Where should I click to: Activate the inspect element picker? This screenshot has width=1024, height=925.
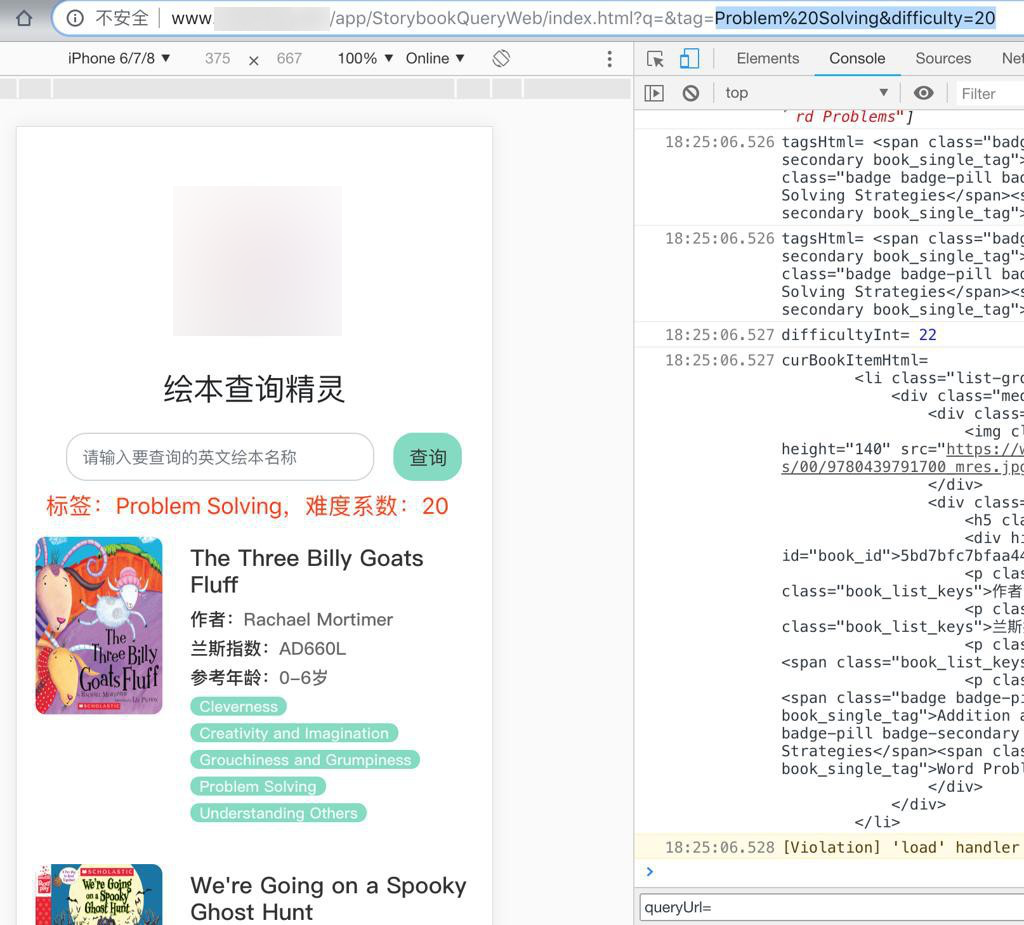[655, 59]
